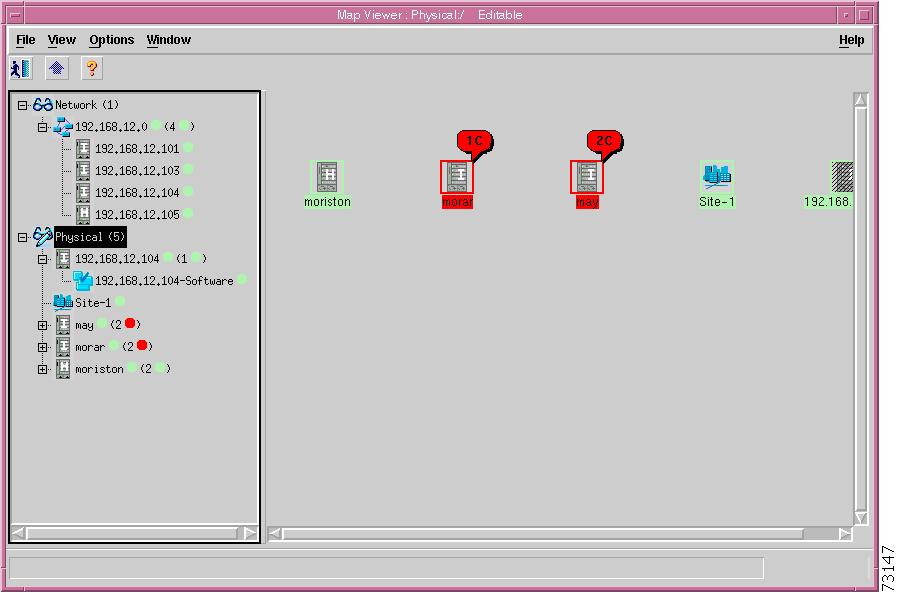Image resolution: width=898 pixels, height=592 pixels.
Task: Click the network-tree 192.168.12.104 device icon
Action: (x=84, y=192)
